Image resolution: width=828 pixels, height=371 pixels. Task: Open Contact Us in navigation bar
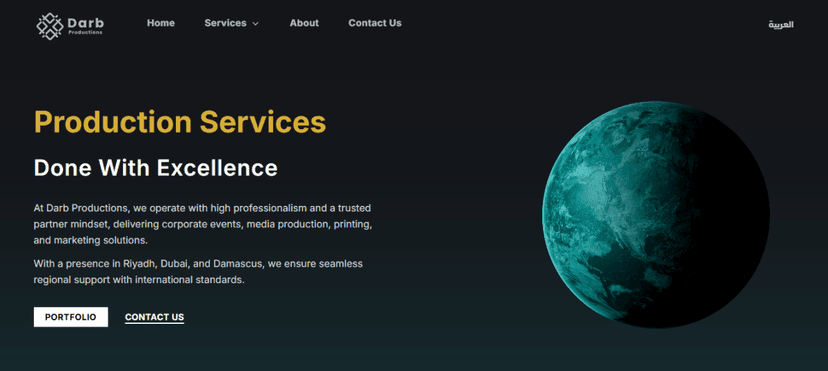[x=374, y=23]
